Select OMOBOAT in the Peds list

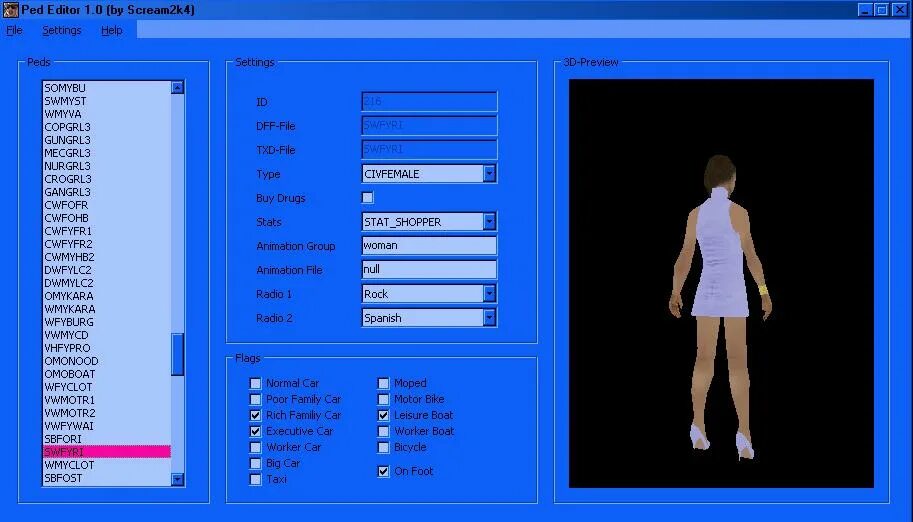pyautogui.click(x=107, y=374)
